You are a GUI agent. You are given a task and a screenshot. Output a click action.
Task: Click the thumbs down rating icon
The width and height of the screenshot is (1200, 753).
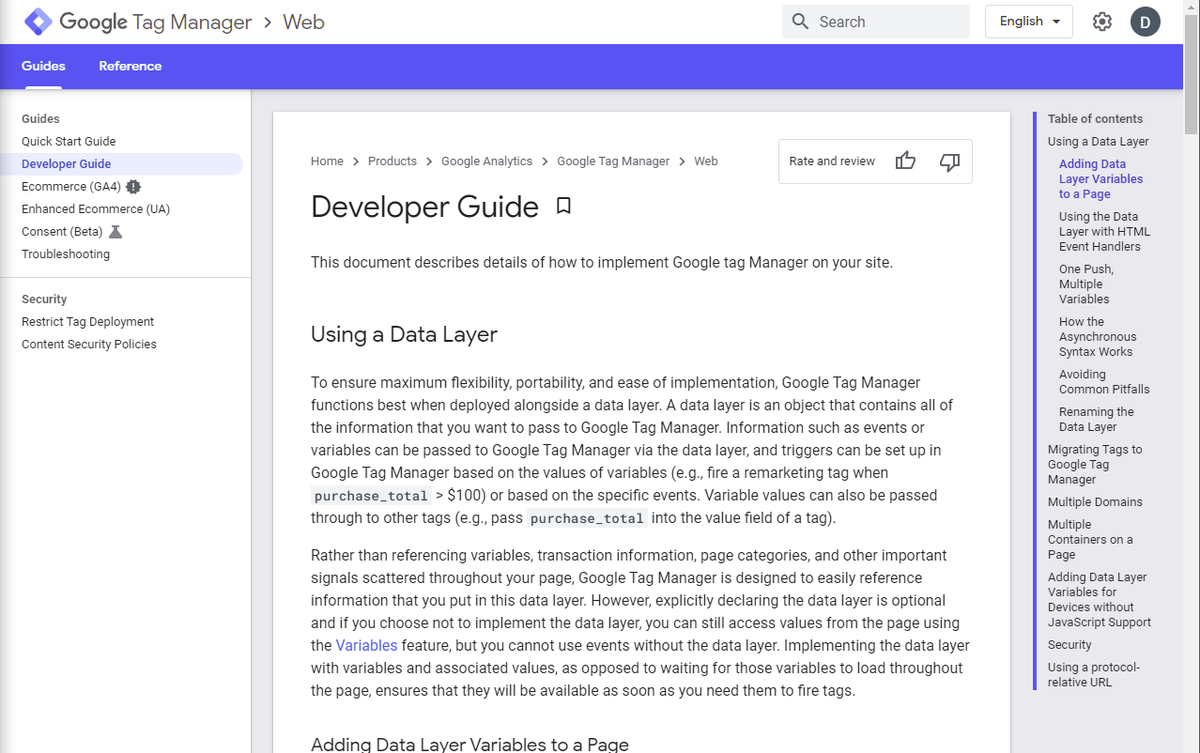[950, 161]
